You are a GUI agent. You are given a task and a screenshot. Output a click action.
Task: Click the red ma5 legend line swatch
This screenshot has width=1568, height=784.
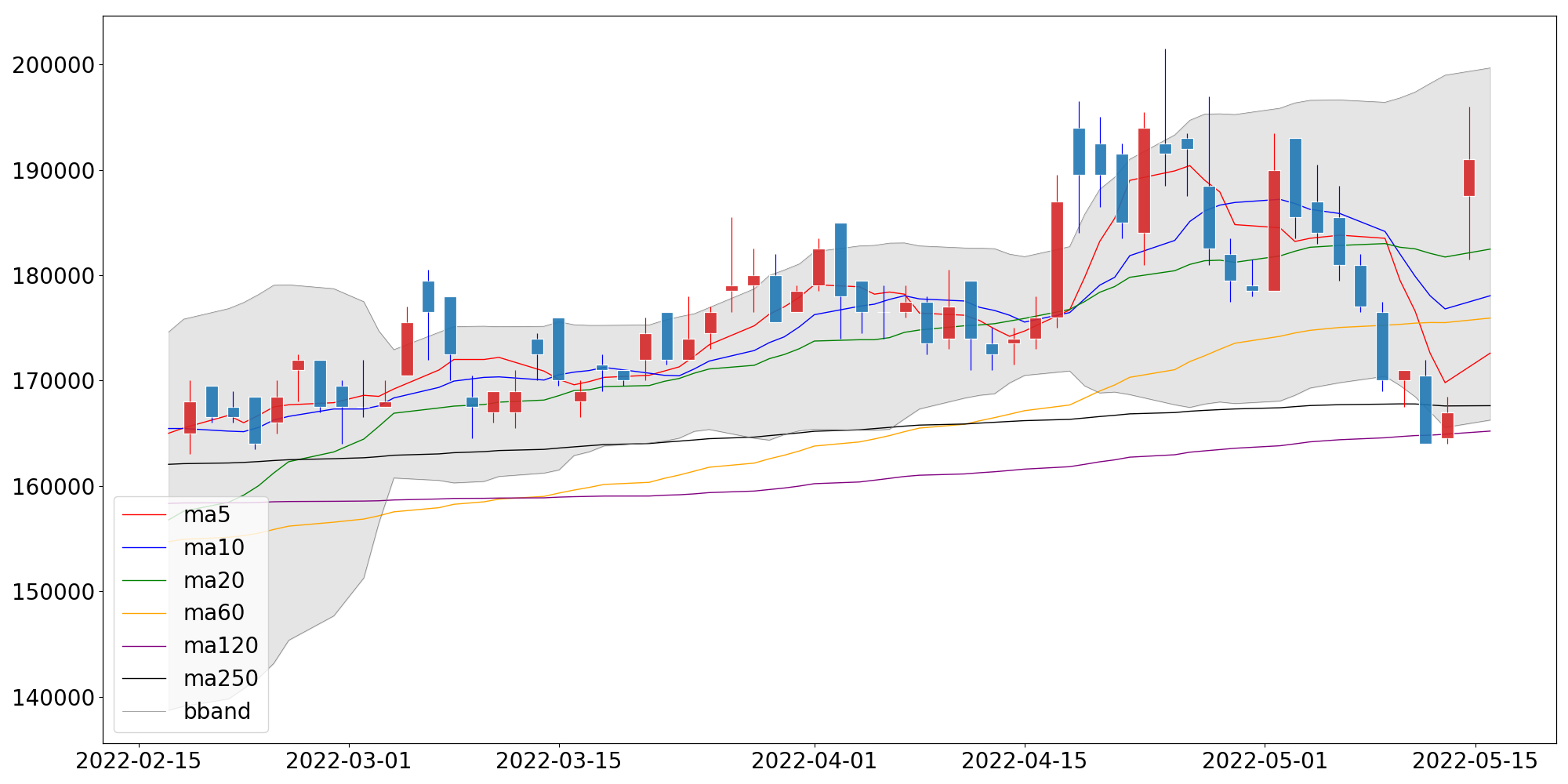145,515
